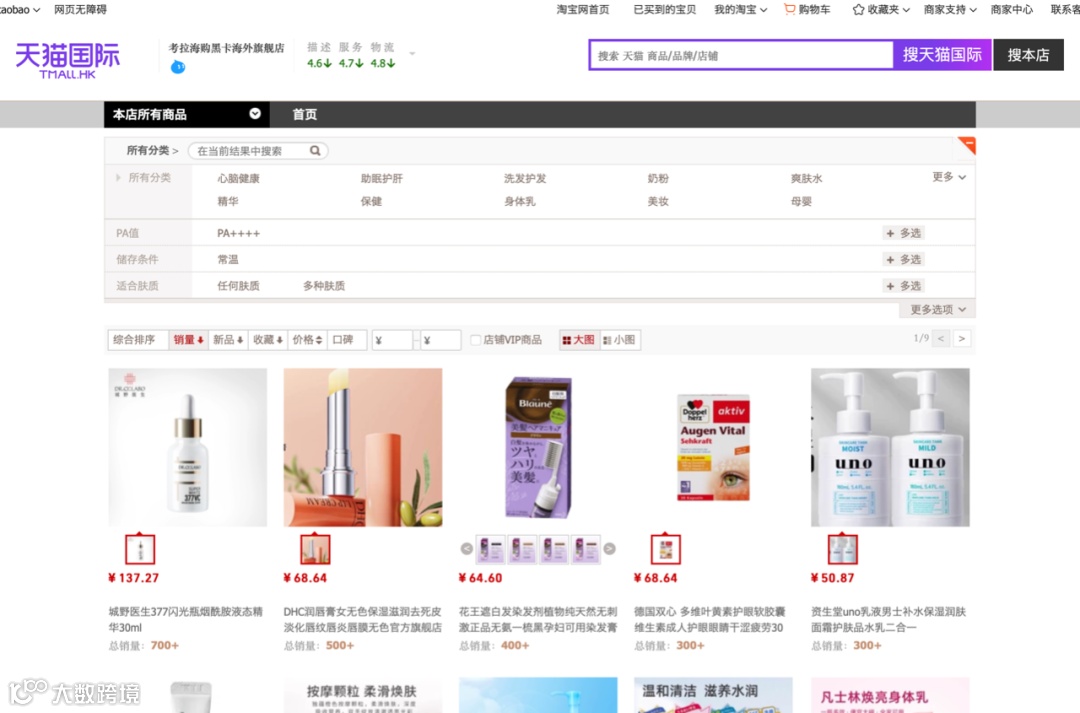Screen dimensions: 1080x713
Task: Enable multi-select for 储存条件 row
Action: (903, 260)
